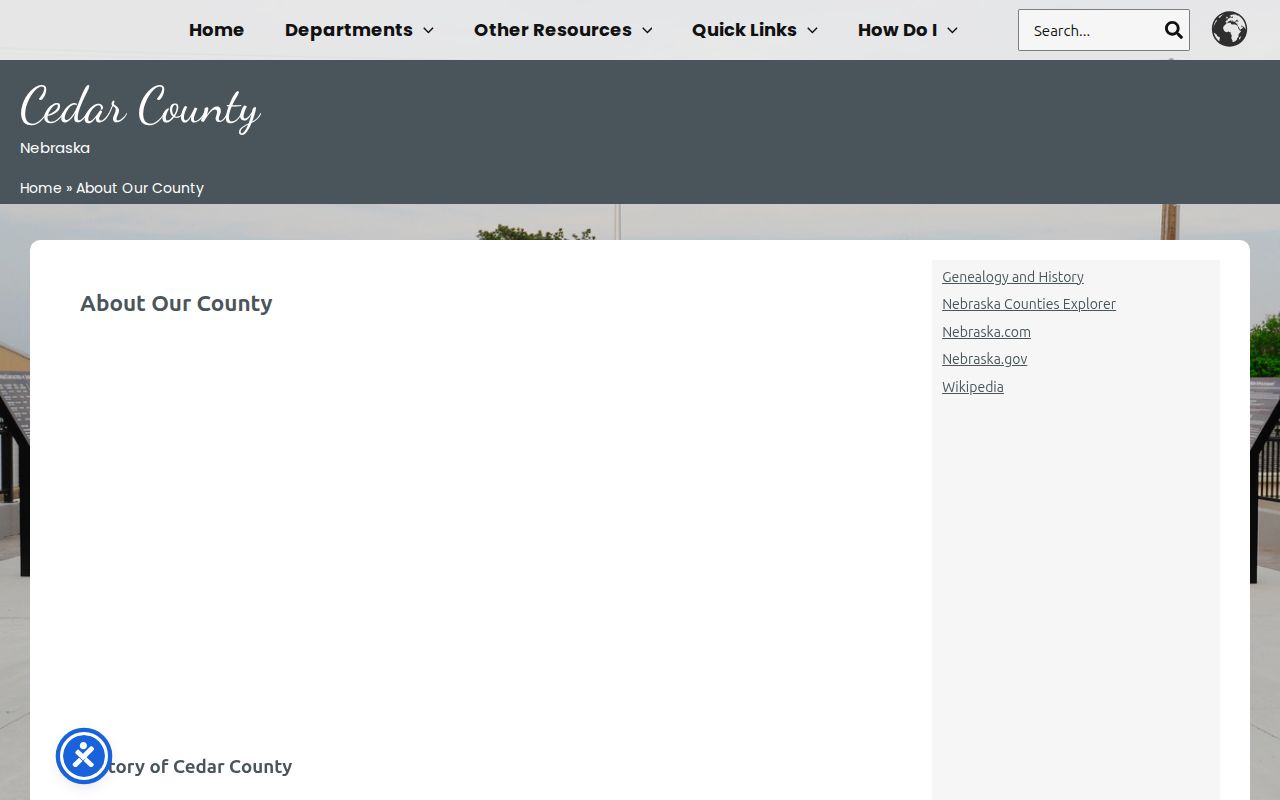This screenshot has width=1280, height=800.
Task: Visit the Nebraska.gov link
Action: [x=984, y=359]
